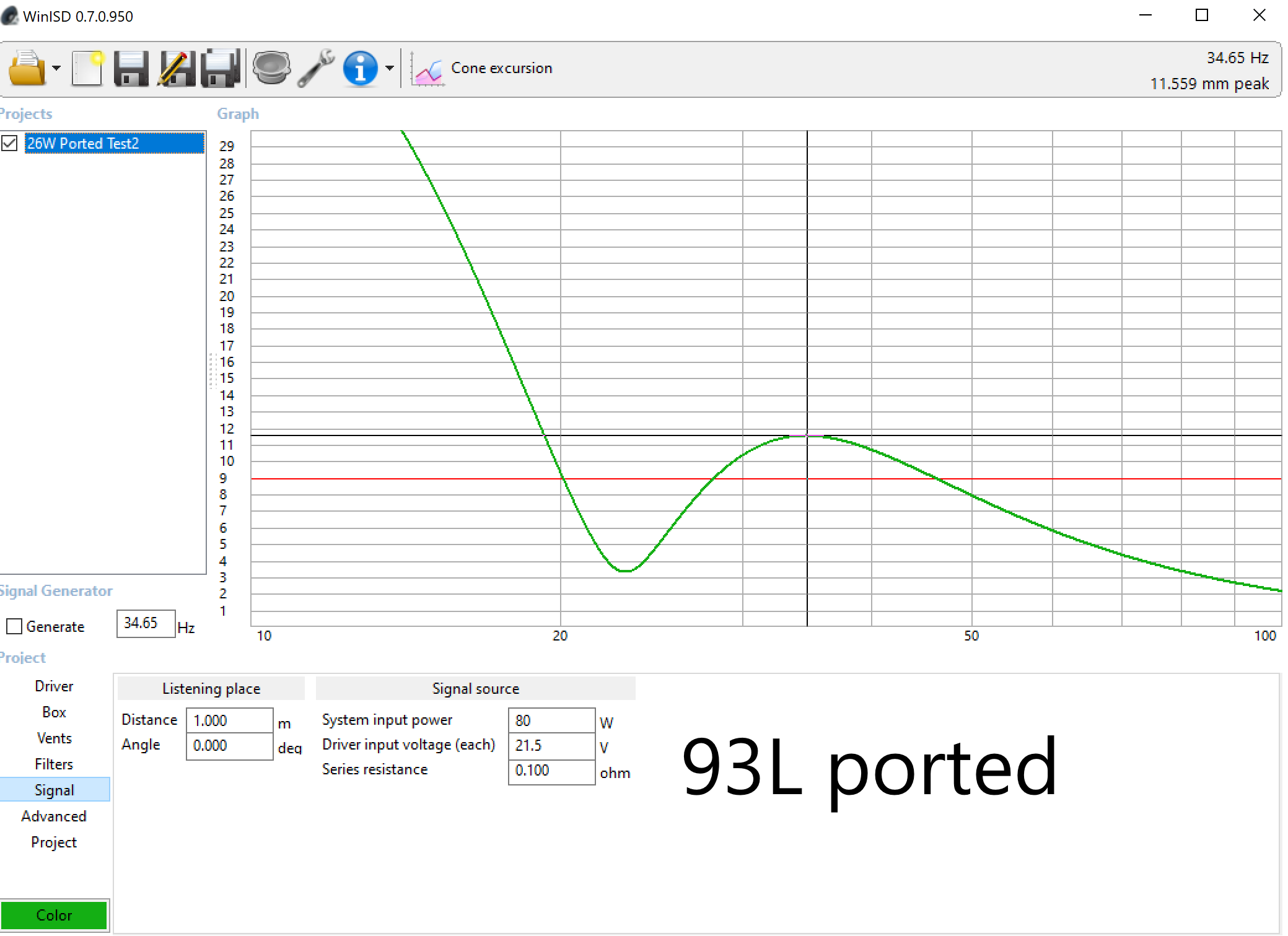1288x936 pixels.
Task: Click the Driver input voltage field
Action: 551,746
